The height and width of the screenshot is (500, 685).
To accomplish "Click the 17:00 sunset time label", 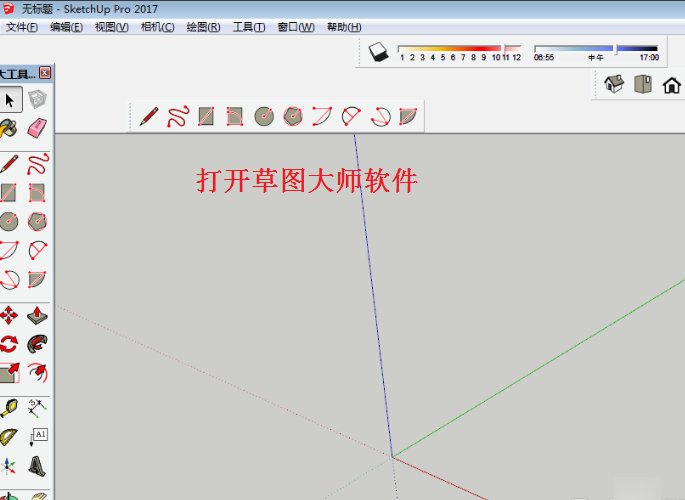I will tap(649, 58).
